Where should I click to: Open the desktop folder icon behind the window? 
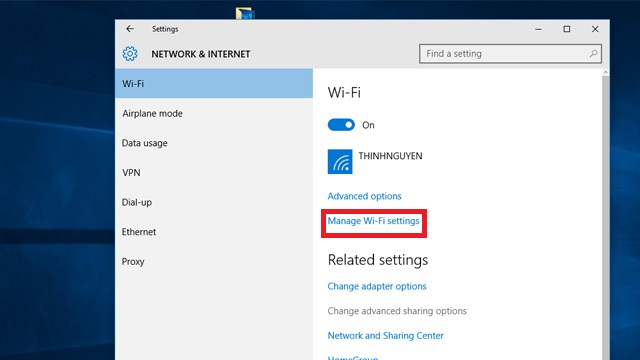pos(245,13)
